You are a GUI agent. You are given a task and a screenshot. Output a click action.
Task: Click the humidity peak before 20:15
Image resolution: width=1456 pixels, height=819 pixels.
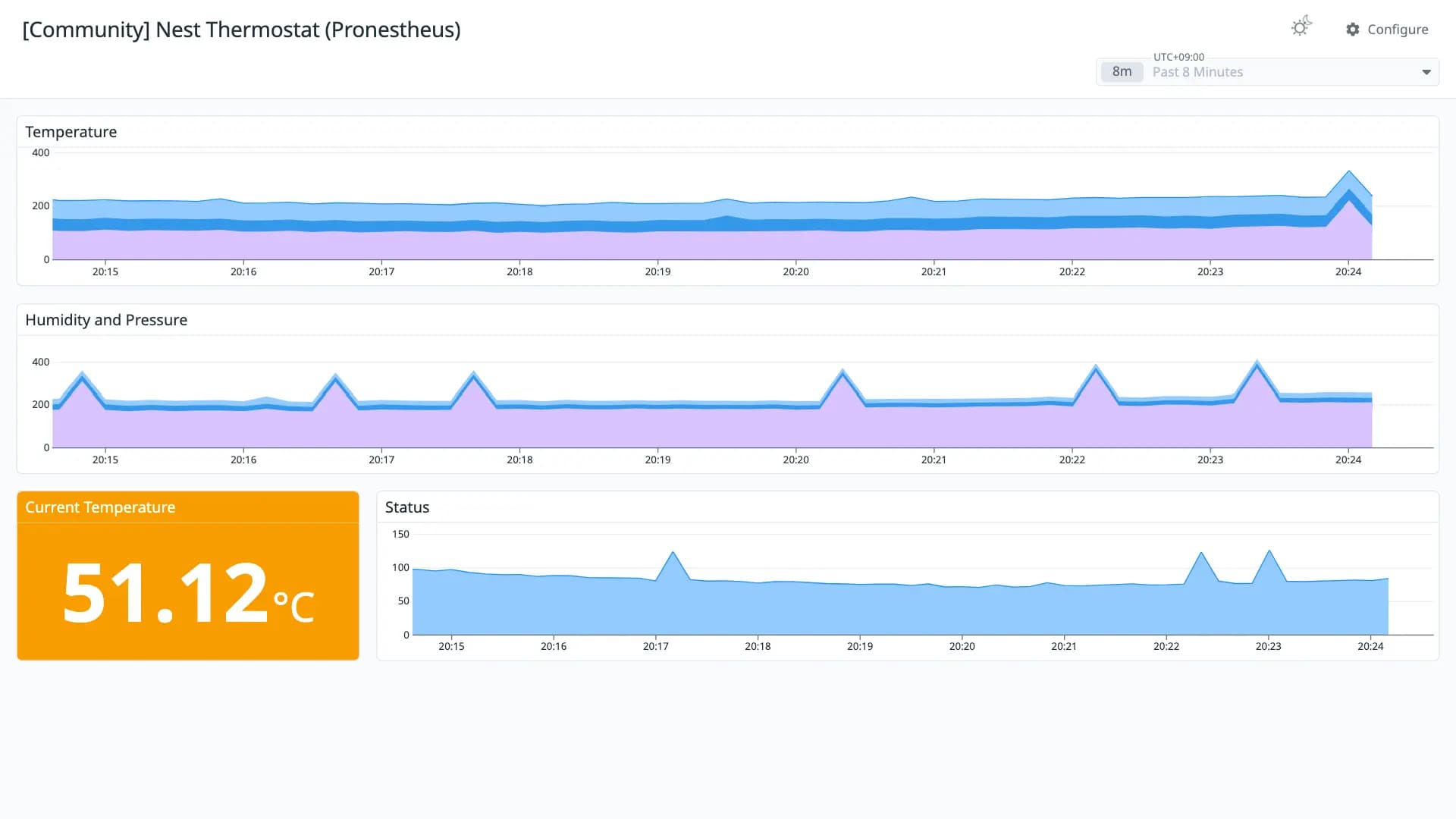82,374
